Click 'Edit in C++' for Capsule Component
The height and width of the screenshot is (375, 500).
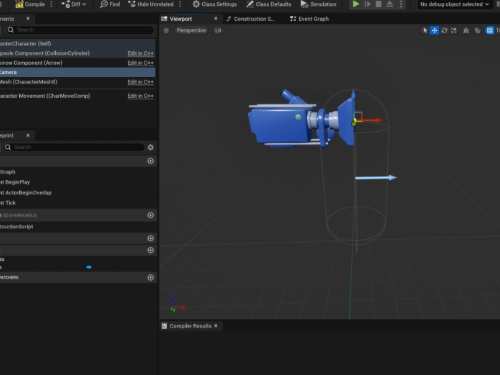pos(141,53)
